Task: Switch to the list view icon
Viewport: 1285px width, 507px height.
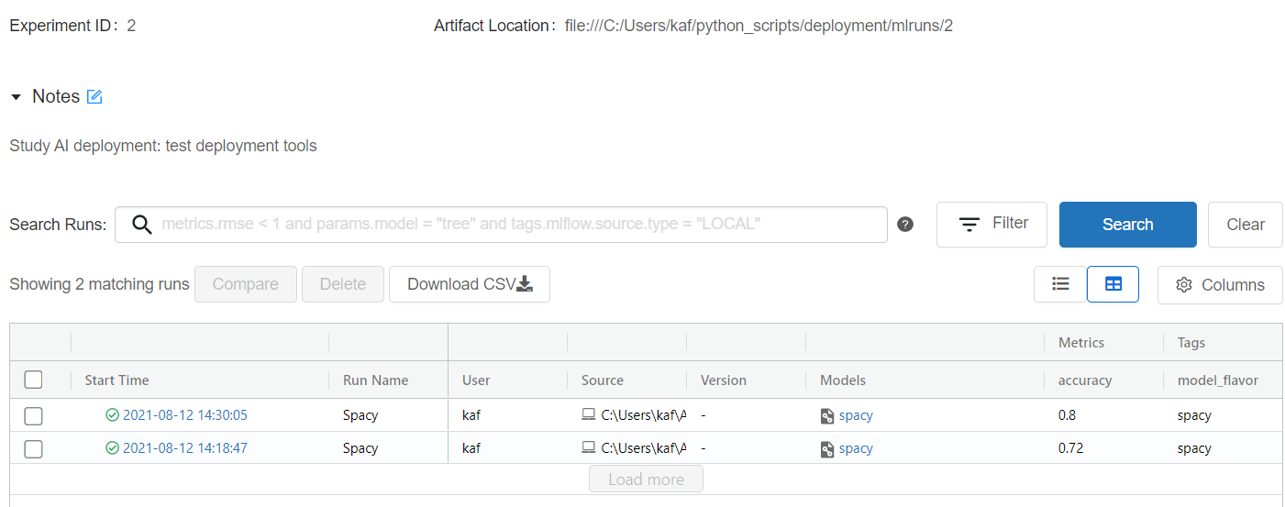Action: coord(1061,284)
